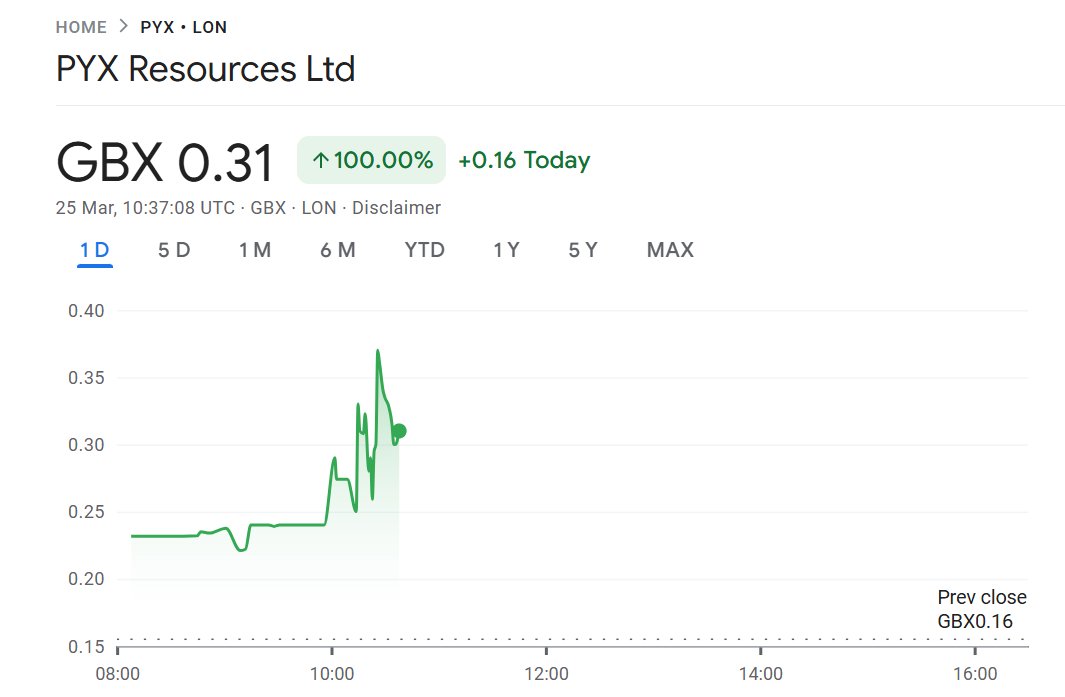Click the 12:00 time axis label

[546, 673]
